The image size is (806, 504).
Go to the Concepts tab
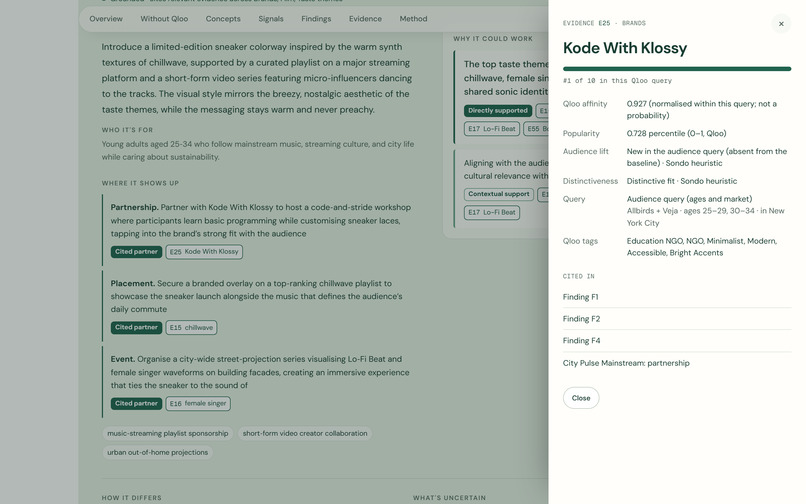(x=223, y=19)
